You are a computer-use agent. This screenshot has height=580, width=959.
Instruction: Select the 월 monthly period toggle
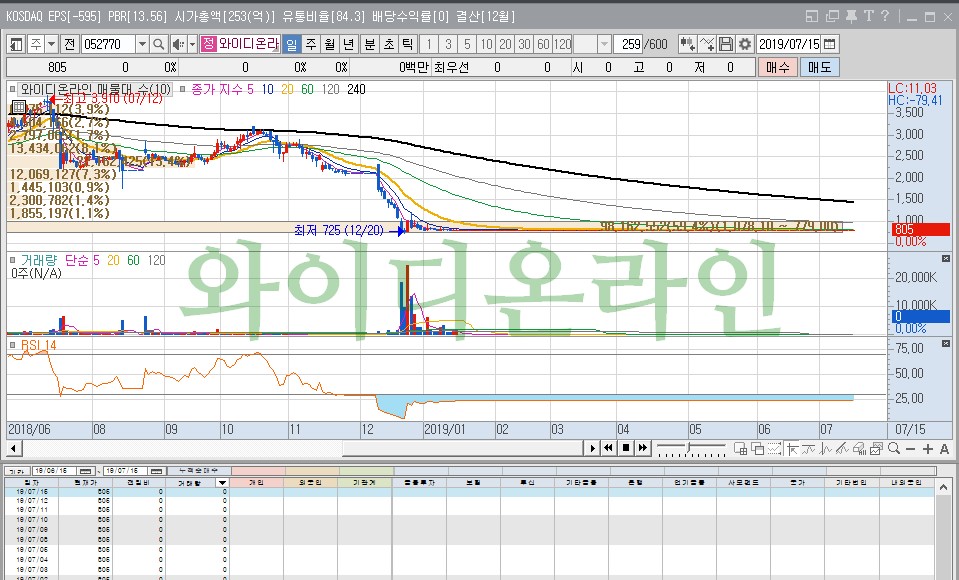click(x=330, y=44)
